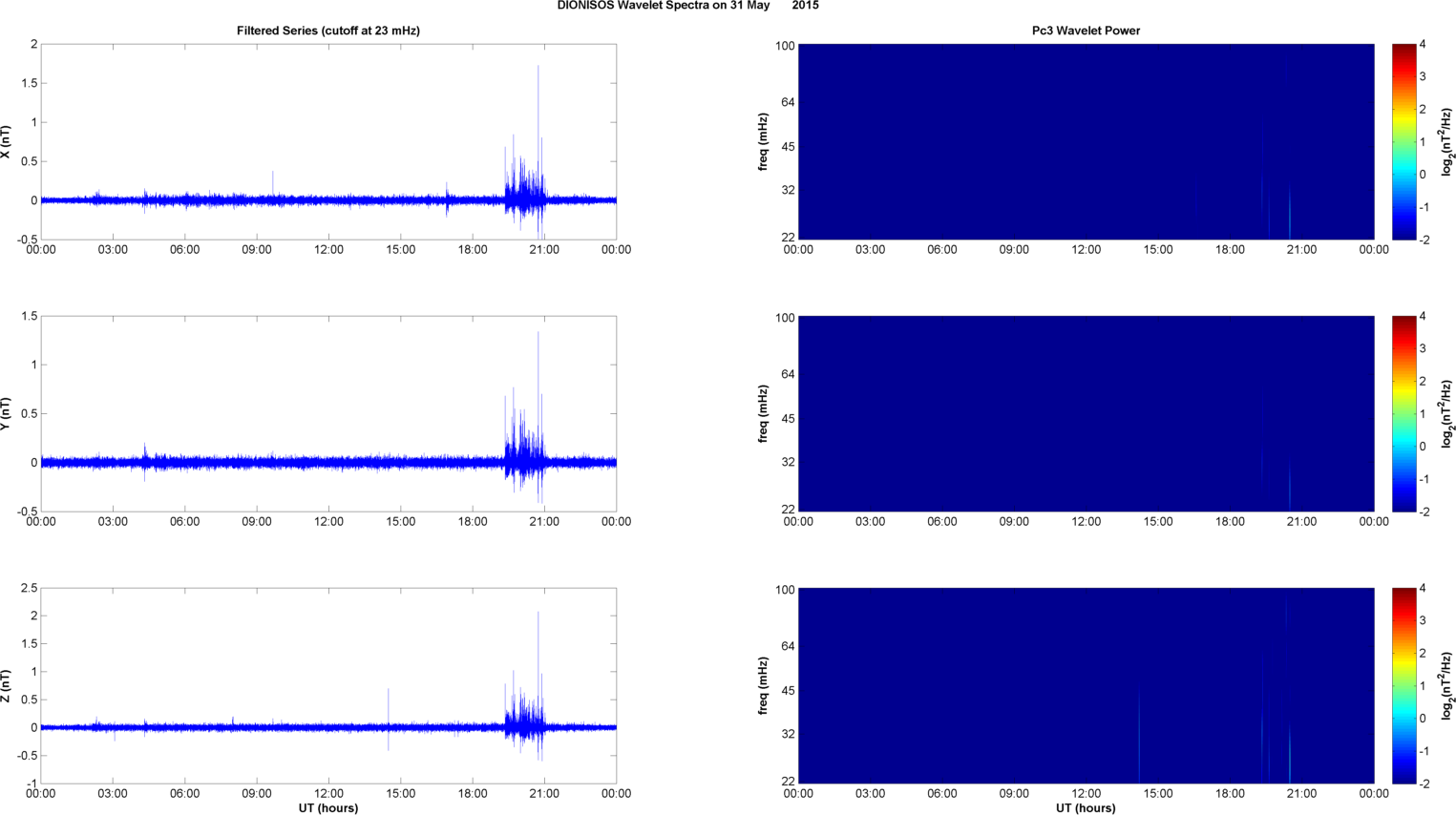Click the 2.5 tick on the Z (nT) axis
Viewport: 1456px width, 815px height.
[x=29, y=589]
